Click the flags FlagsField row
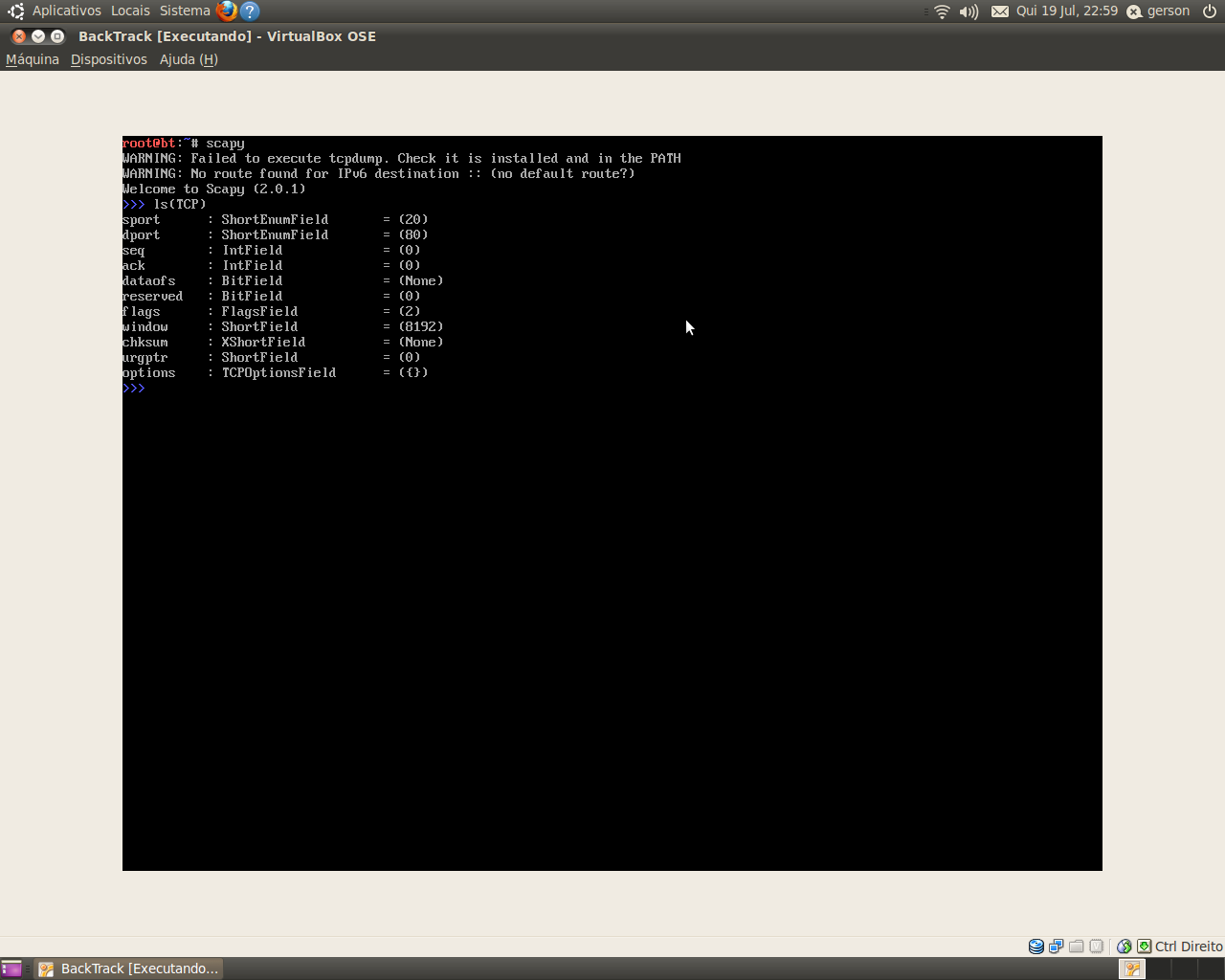Screen dimensions: 1225x980 272,311
